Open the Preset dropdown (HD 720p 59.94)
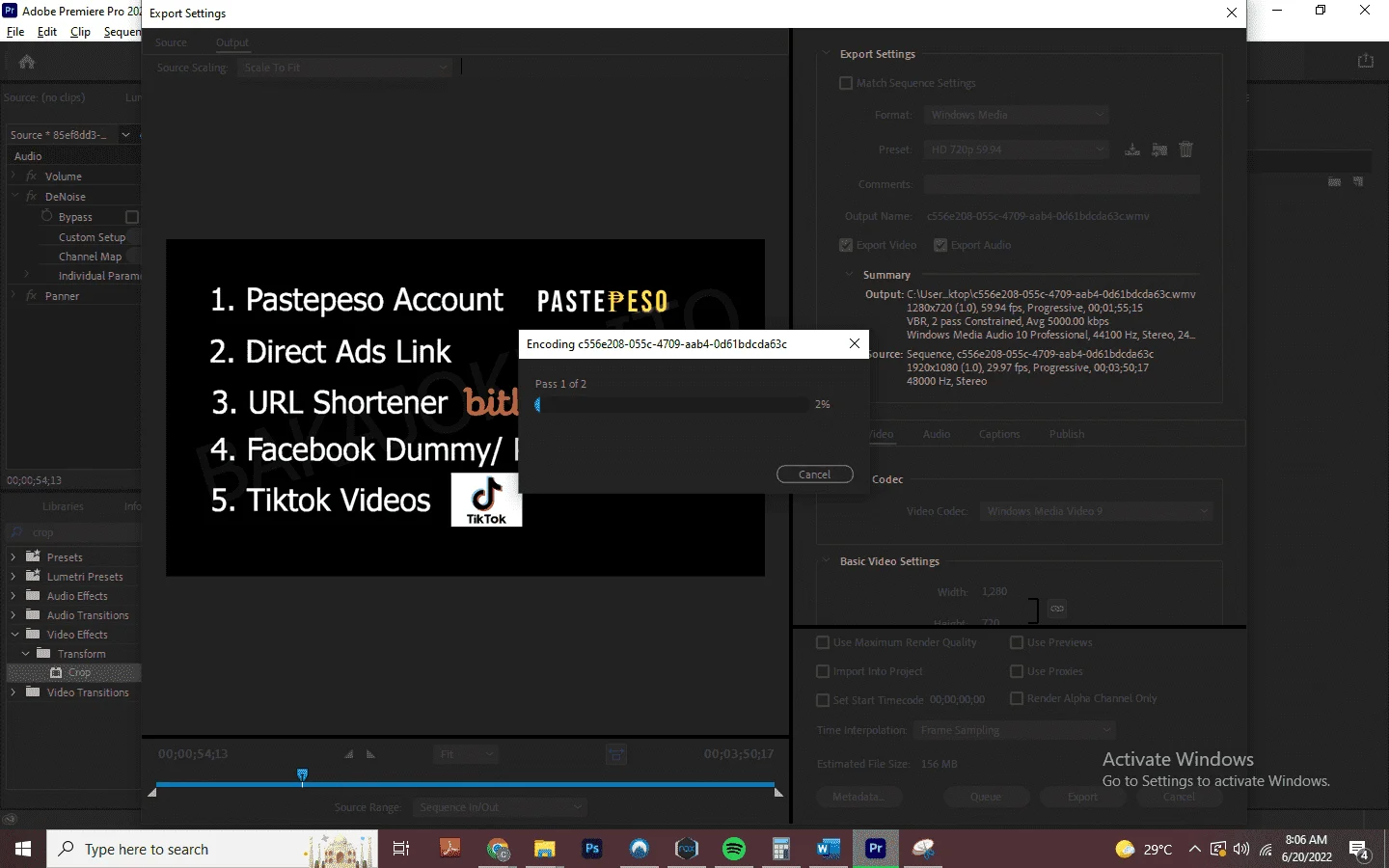This screenshot has height=868, width=1389. pyautogui.click(x=1016, y=149)
